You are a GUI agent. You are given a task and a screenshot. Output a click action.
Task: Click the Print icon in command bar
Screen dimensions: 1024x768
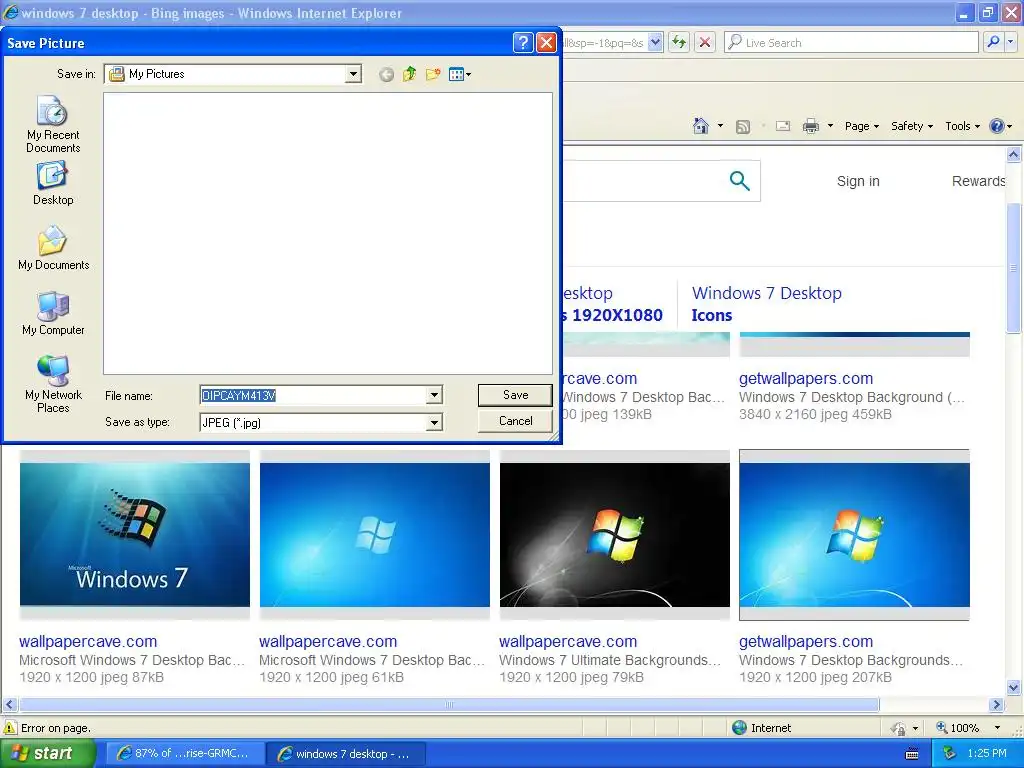point(810,126)
